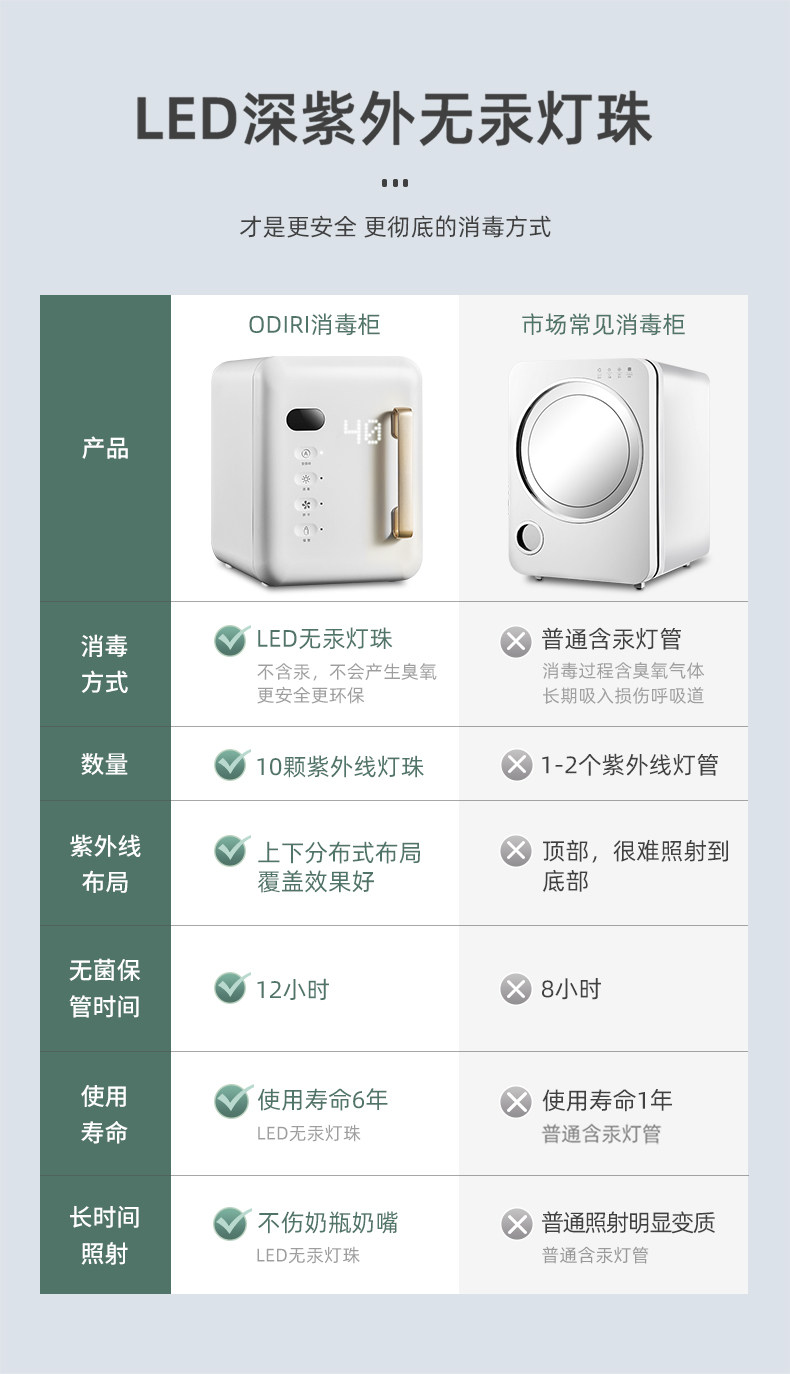Viewport: 790px width, 1374px height.
Task: Click the gray X next to 8小时
Action: 516,989
